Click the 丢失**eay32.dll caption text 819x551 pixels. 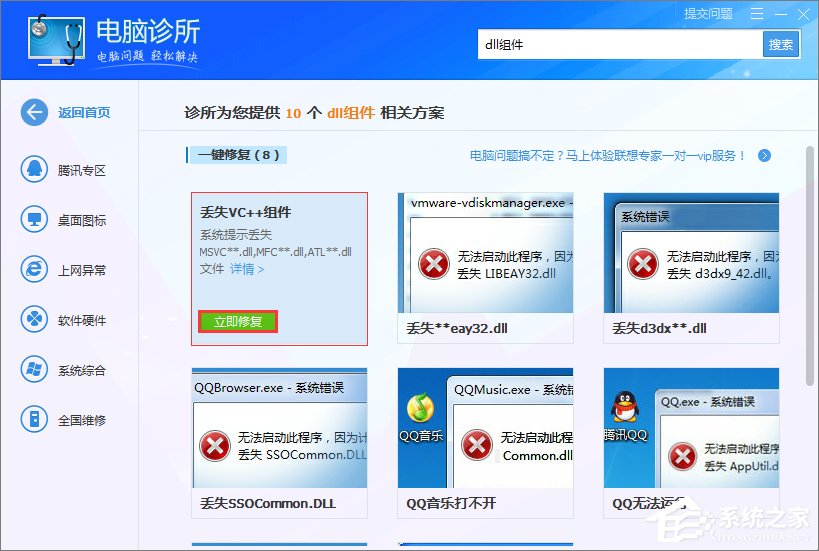tap(457, 328)
